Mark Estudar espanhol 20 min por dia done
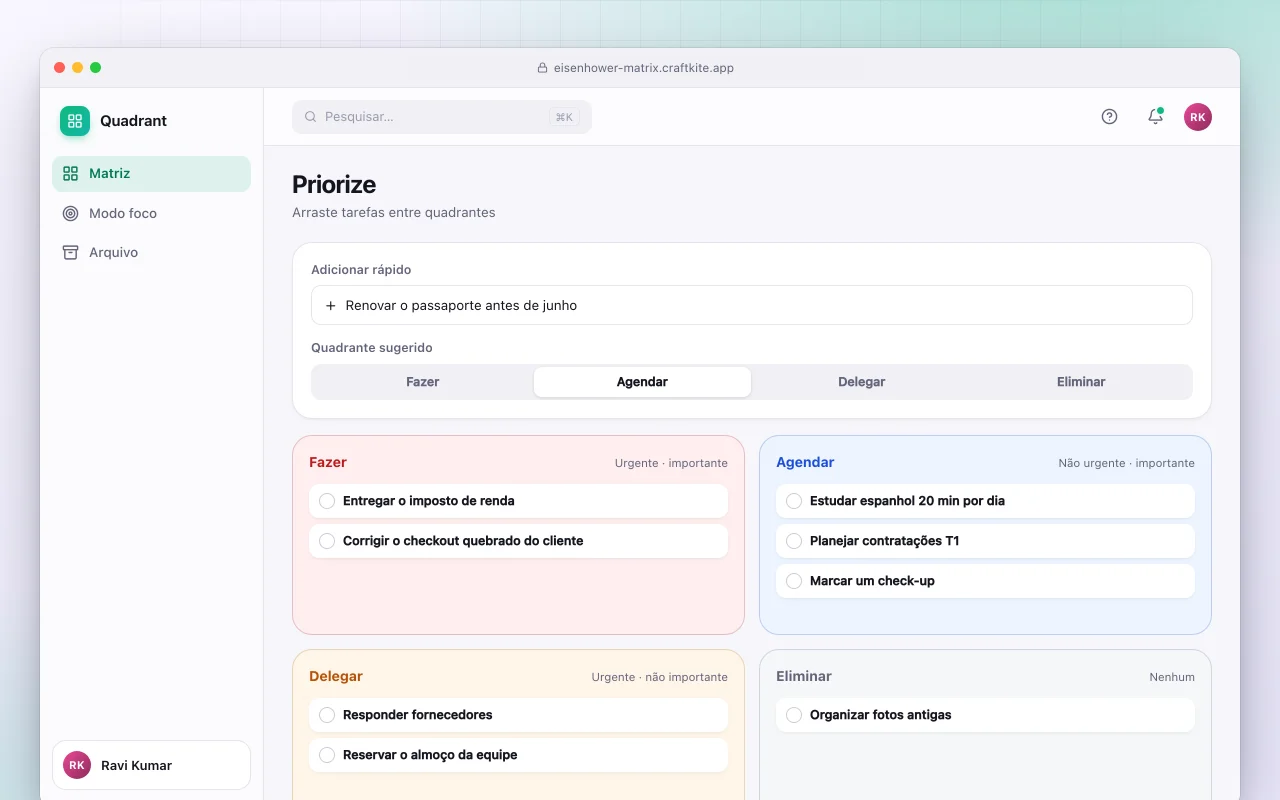The height and width of the screenshot is (800, 1280). coord(794,501)
